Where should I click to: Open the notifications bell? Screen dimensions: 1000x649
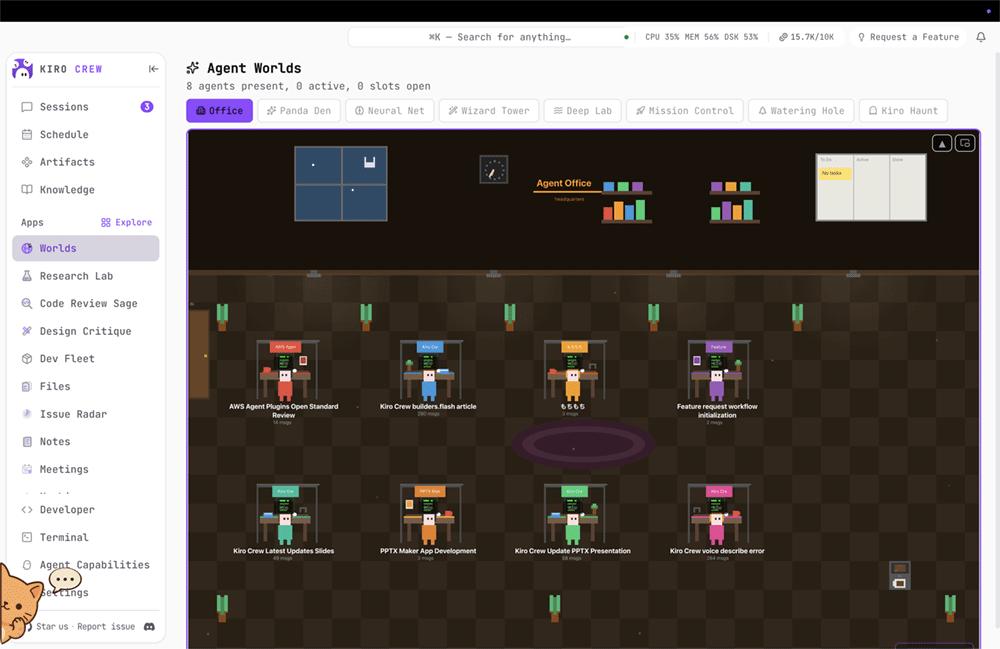pos(981,37)
